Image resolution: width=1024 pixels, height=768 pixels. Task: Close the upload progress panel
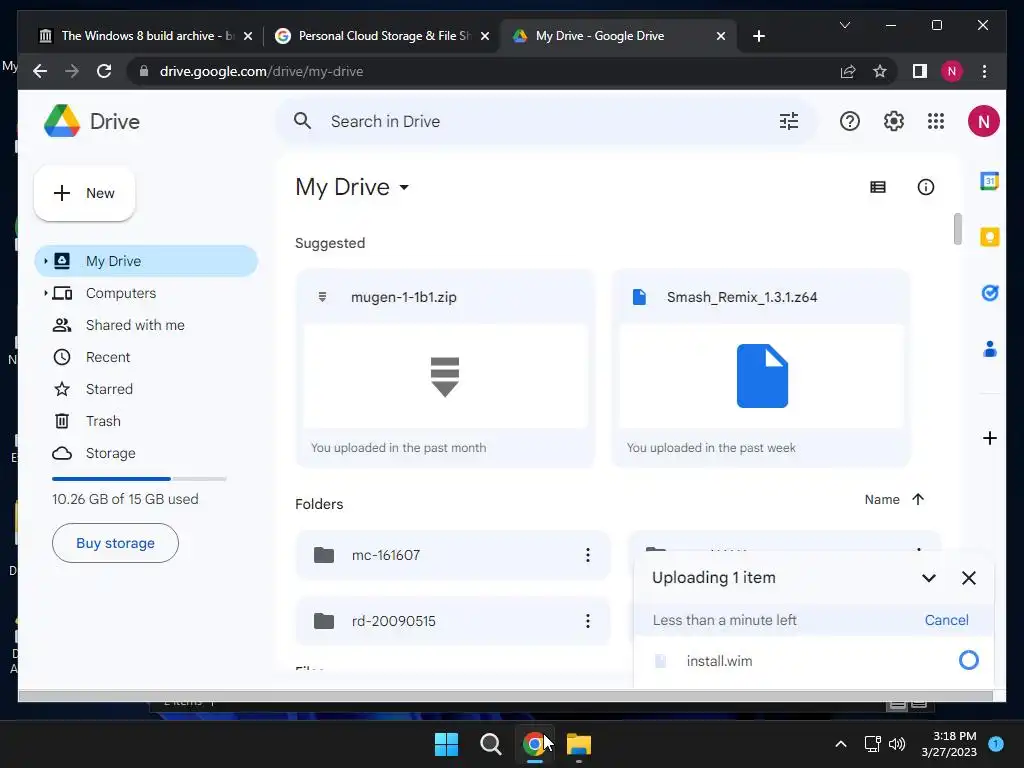[x=968, y=578]
